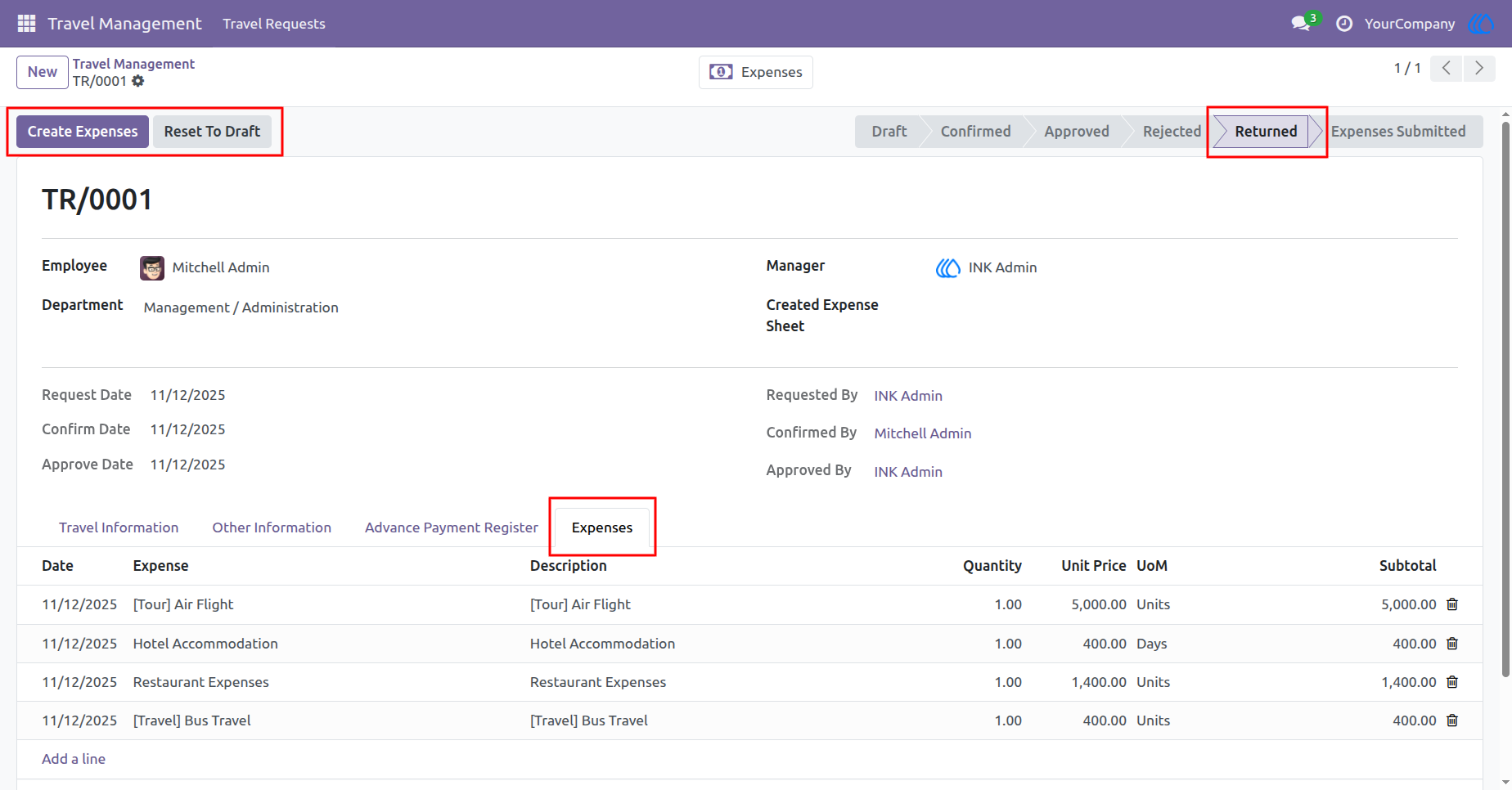This screenshot has width=1512, height=790.
Task: Open YourCompany company switcher
Action: tap(1410, 24)
